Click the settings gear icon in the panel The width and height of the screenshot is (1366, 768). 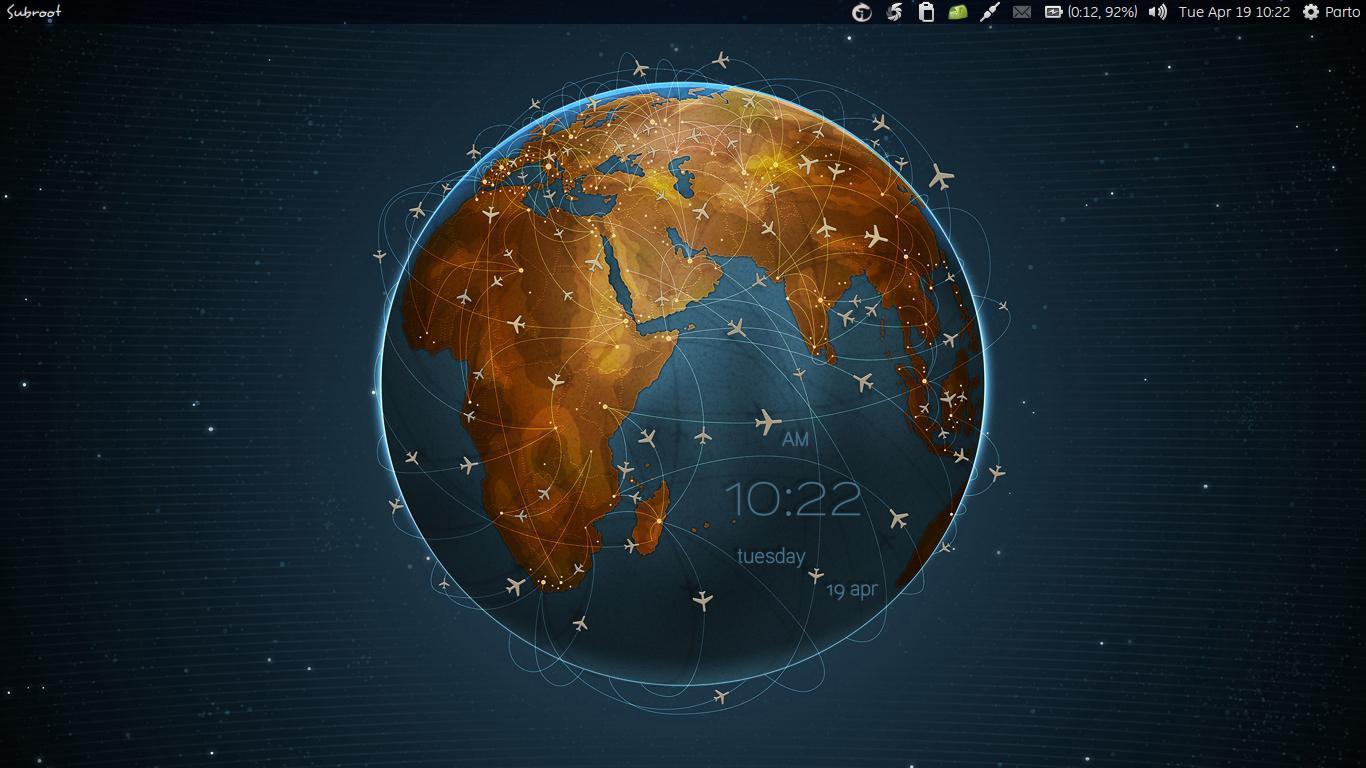[1311, 12]
